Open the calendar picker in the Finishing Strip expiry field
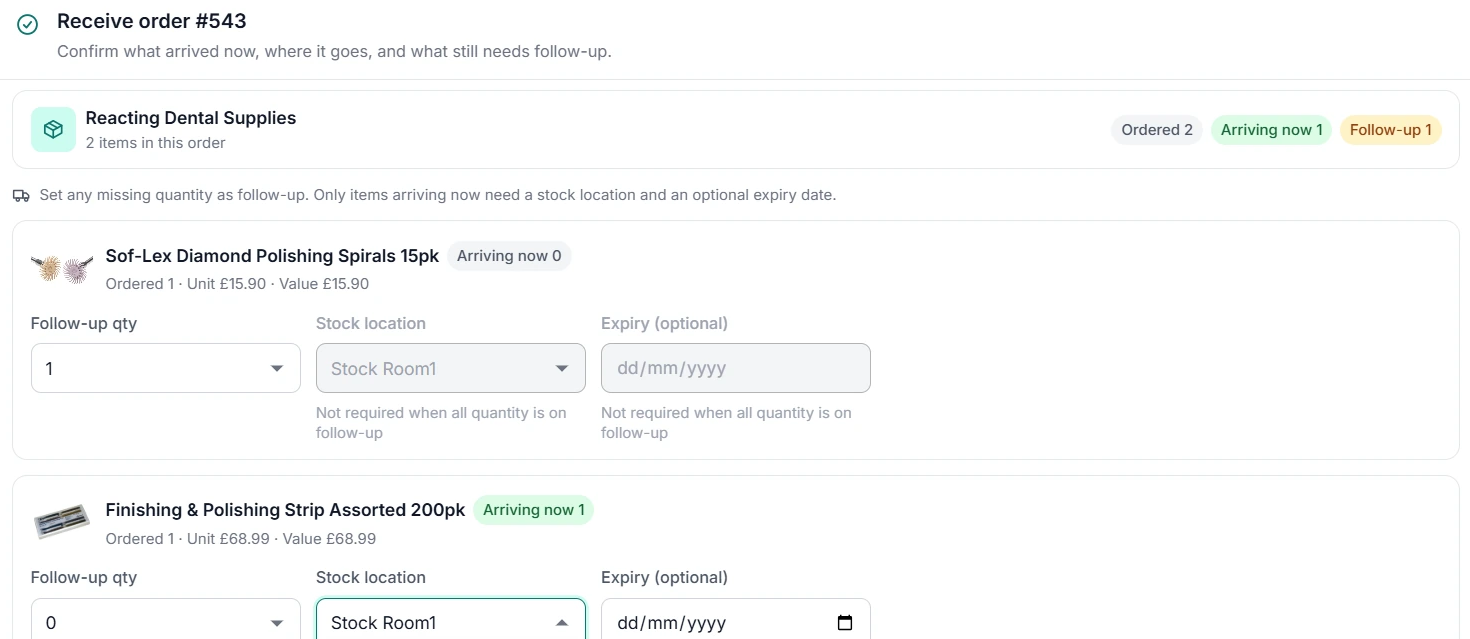This screenshot has height=639, width=1470. point(845,623)
